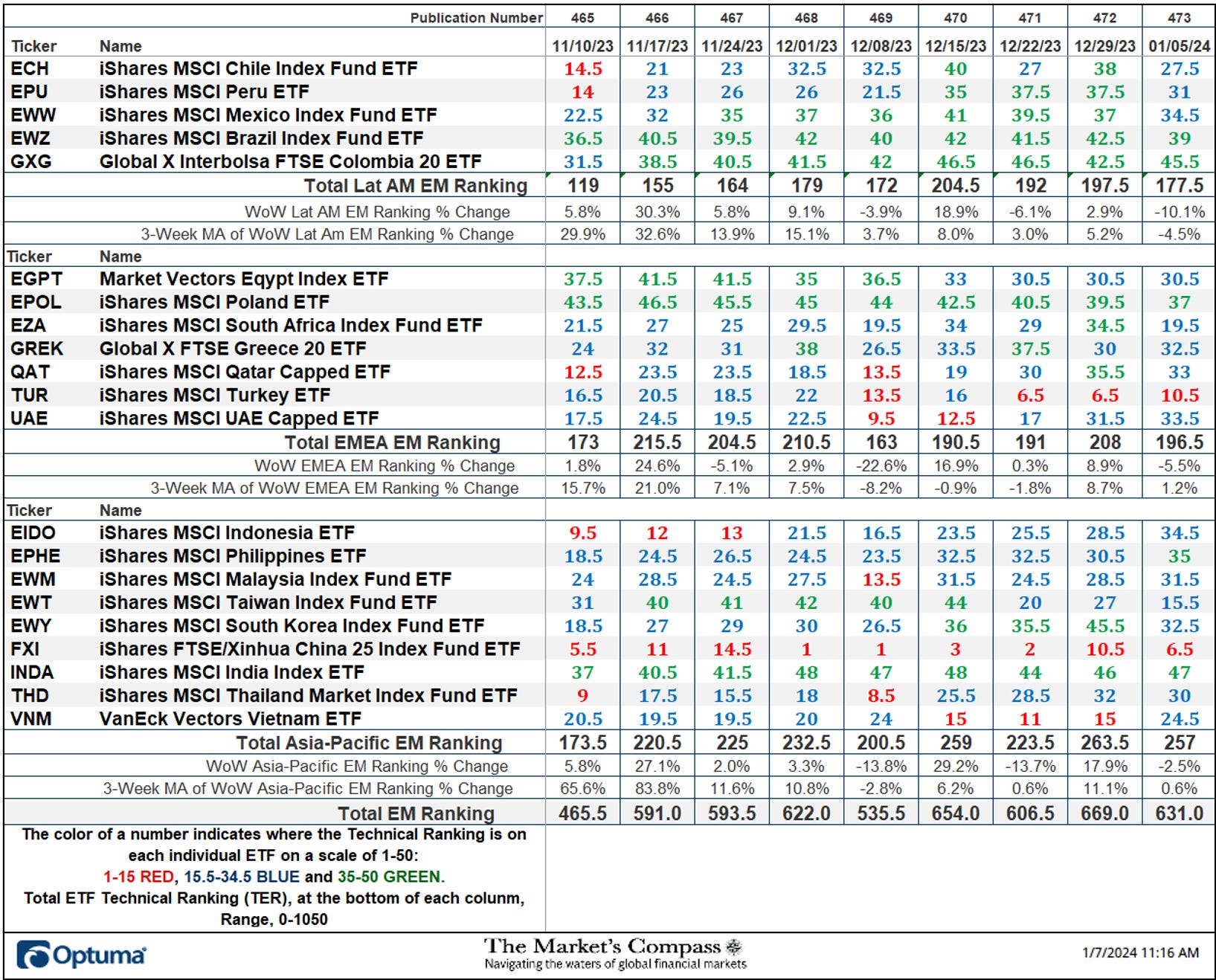Image resolution: width=1216 pixels, height=980 pixels.
Task: Click the 11/10/23 date column header
Action: [x=582, y=45]
